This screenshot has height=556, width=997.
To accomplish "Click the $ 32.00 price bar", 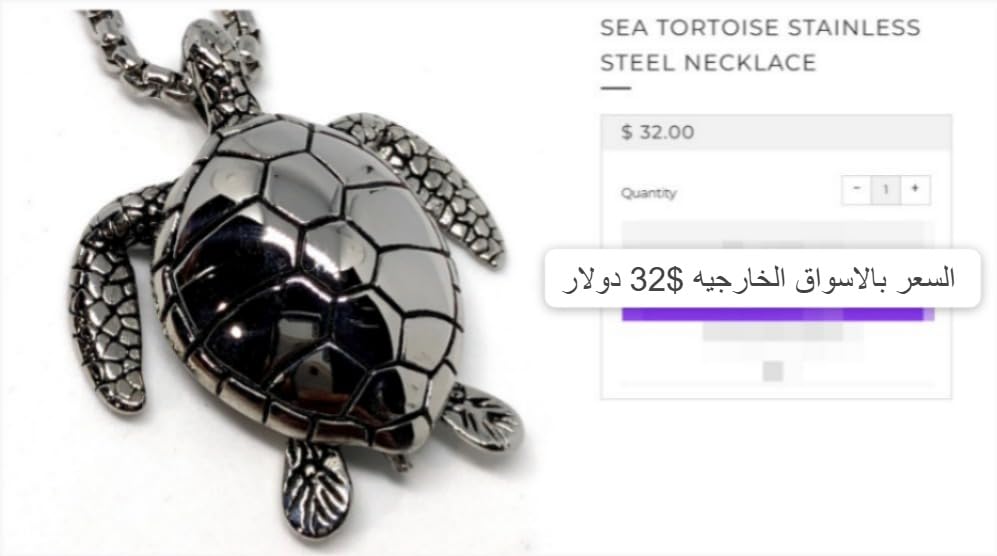I will coord(776,132).
